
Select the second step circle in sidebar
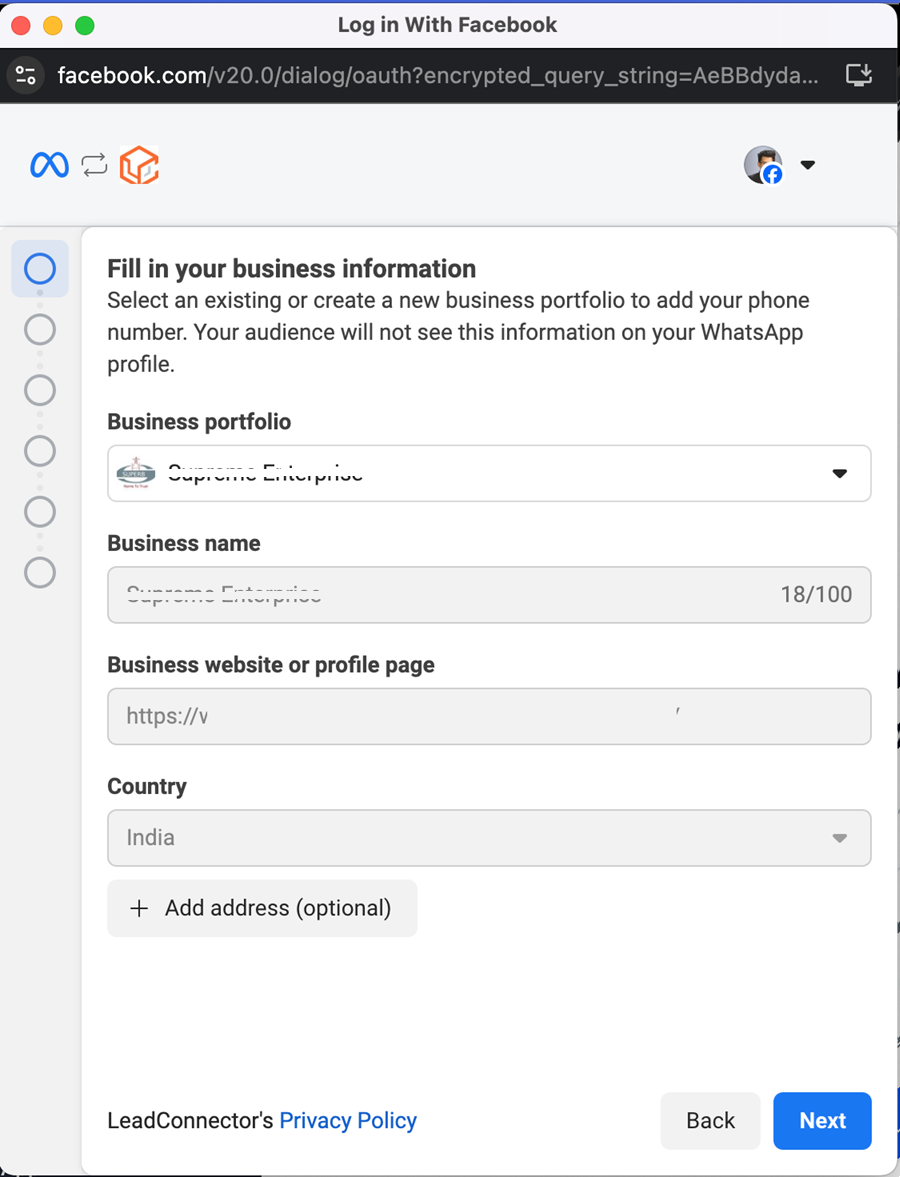40,330
